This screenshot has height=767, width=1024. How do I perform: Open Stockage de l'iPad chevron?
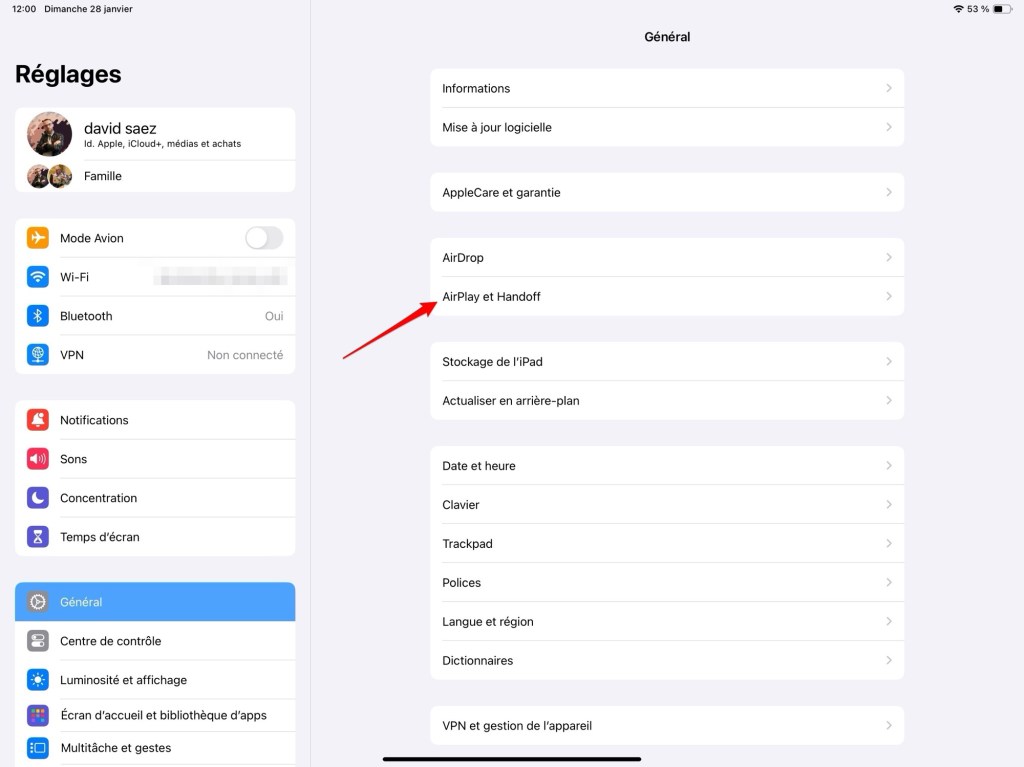point(888,362)
